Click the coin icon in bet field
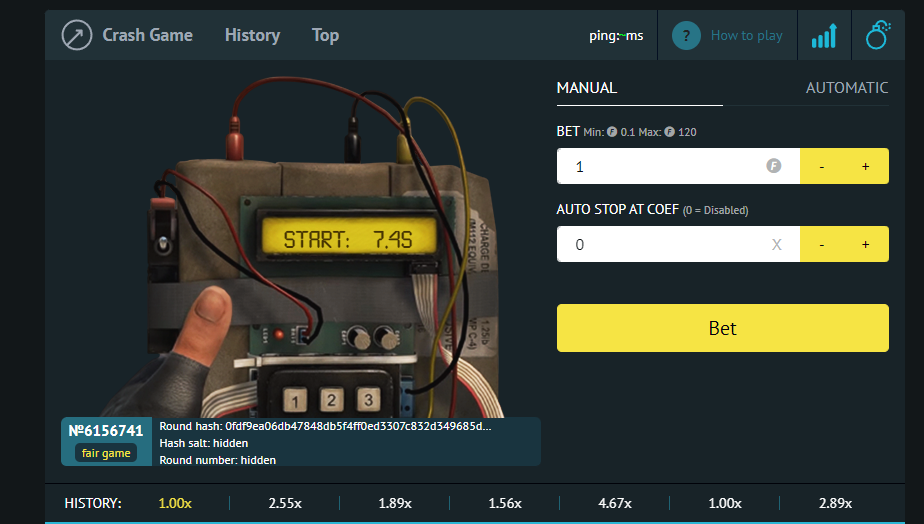This screenshot has height=524, width=924. click(773, 166)
